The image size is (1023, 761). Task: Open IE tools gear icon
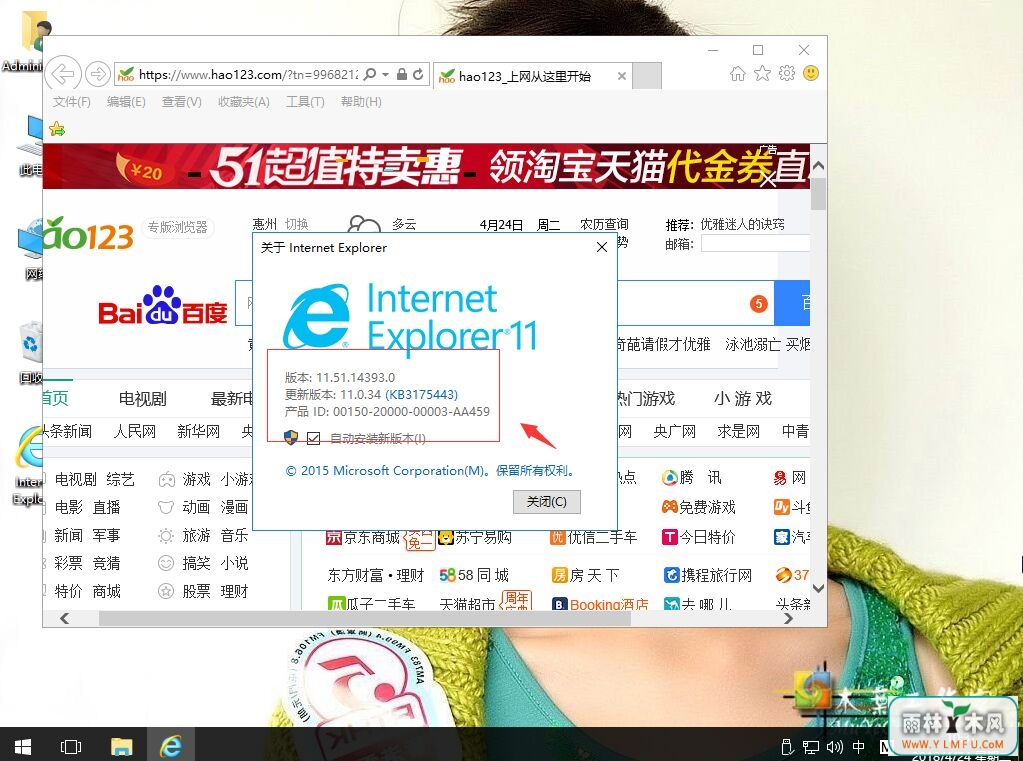787,74
